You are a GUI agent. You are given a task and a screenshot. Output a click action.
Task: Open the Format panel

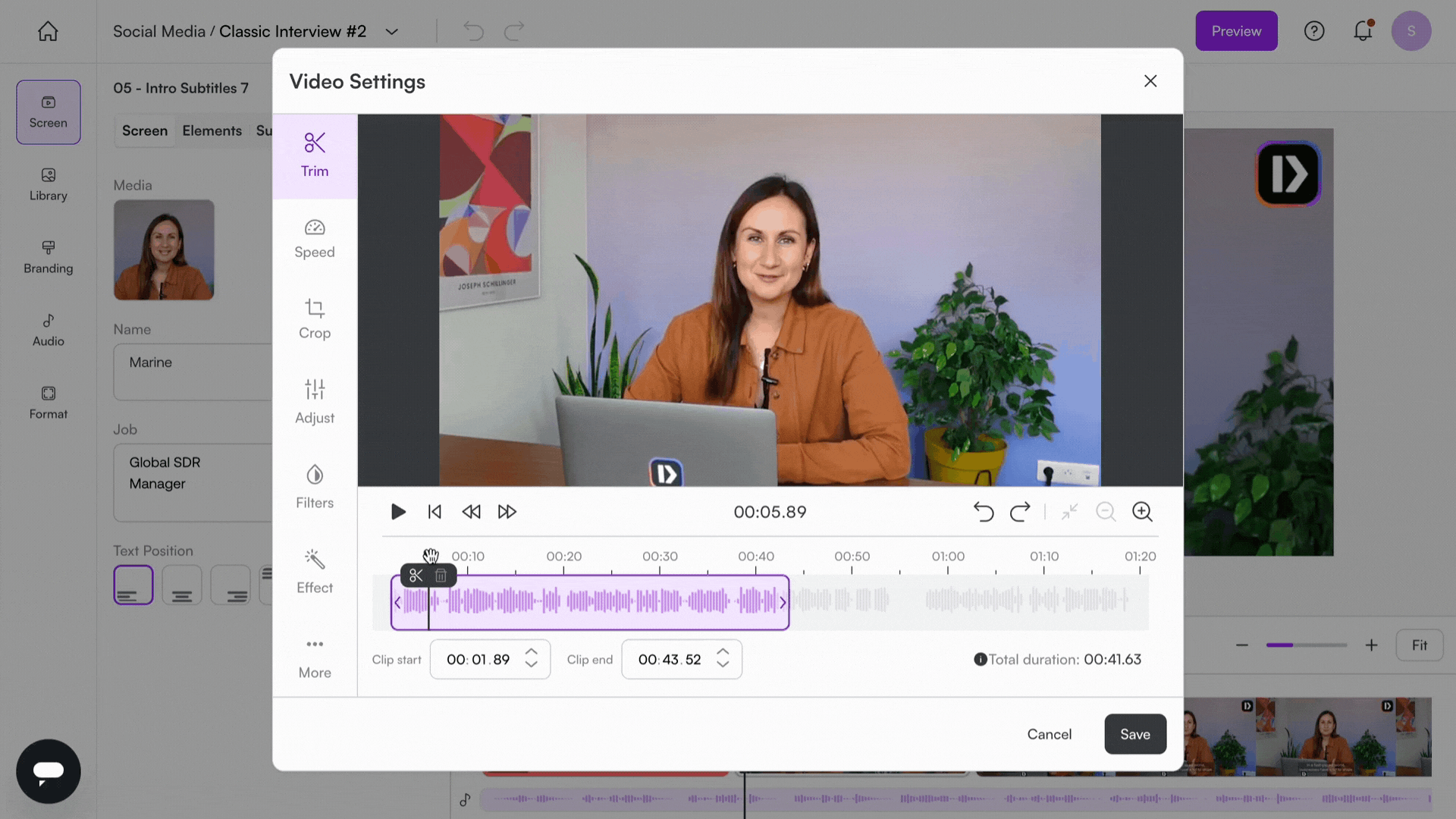coord(49,403)
